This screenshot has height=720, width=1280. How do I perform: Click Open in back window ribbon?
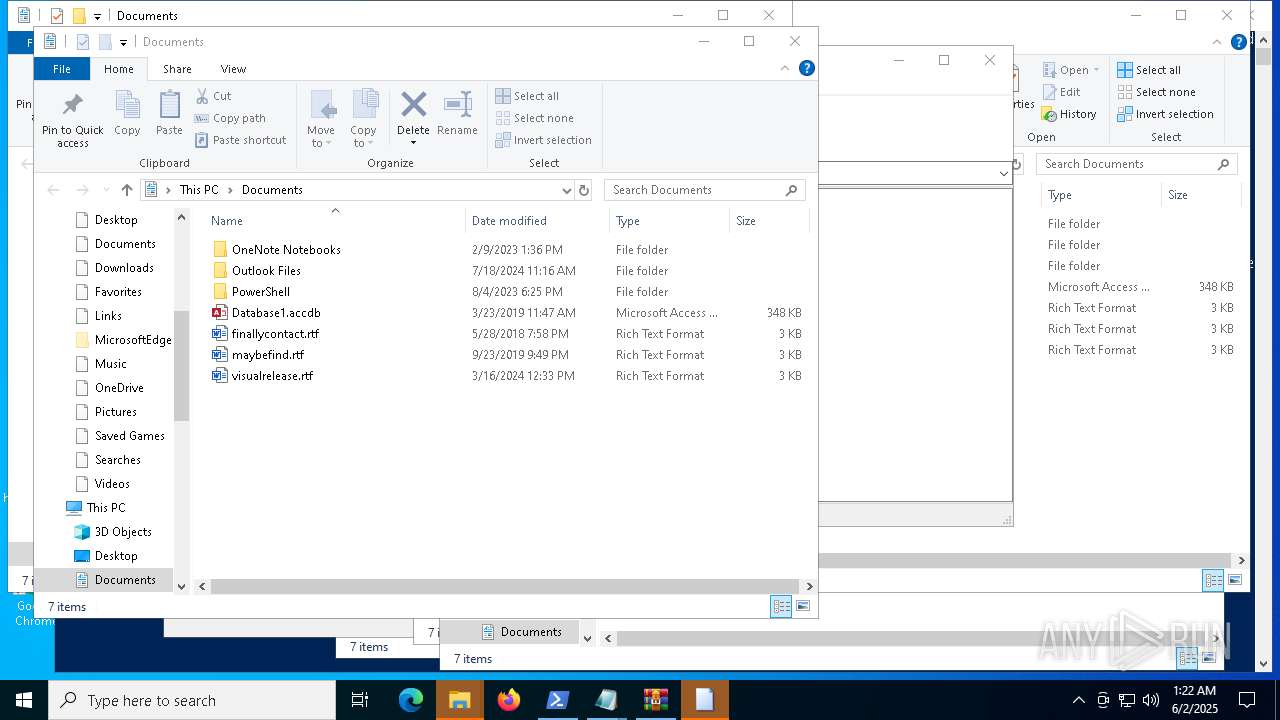click(1070, 70)
